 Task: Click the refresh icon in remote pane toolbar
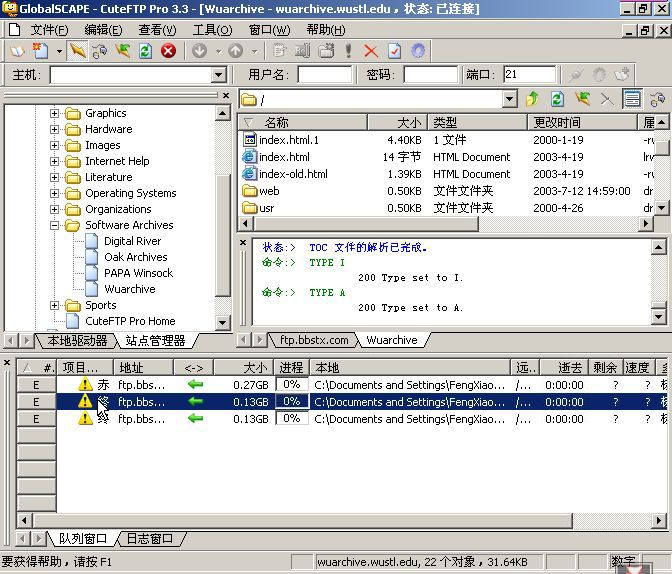tap(557, 99)
